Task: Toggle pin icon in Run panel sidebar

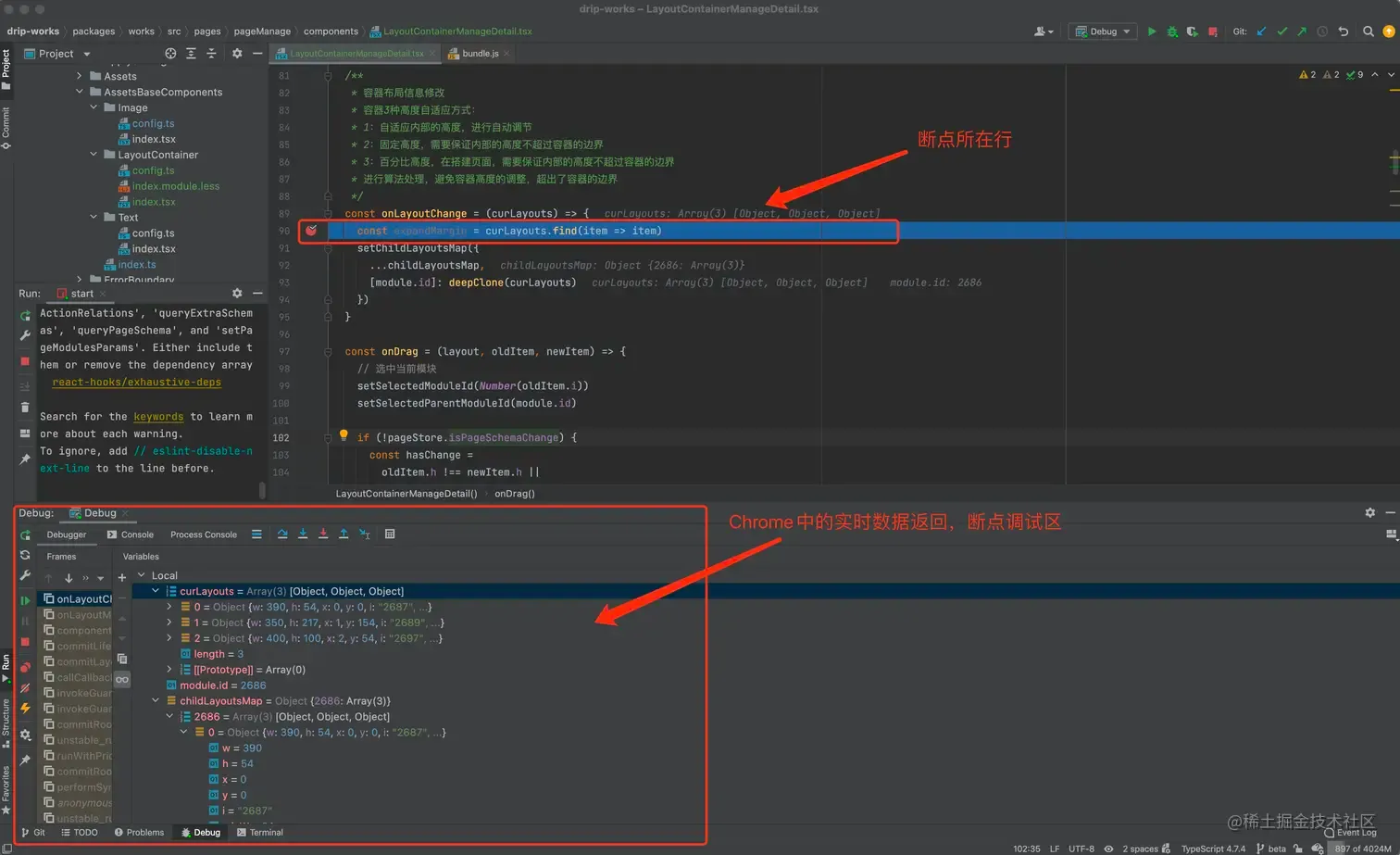Action: click(25, 459)
